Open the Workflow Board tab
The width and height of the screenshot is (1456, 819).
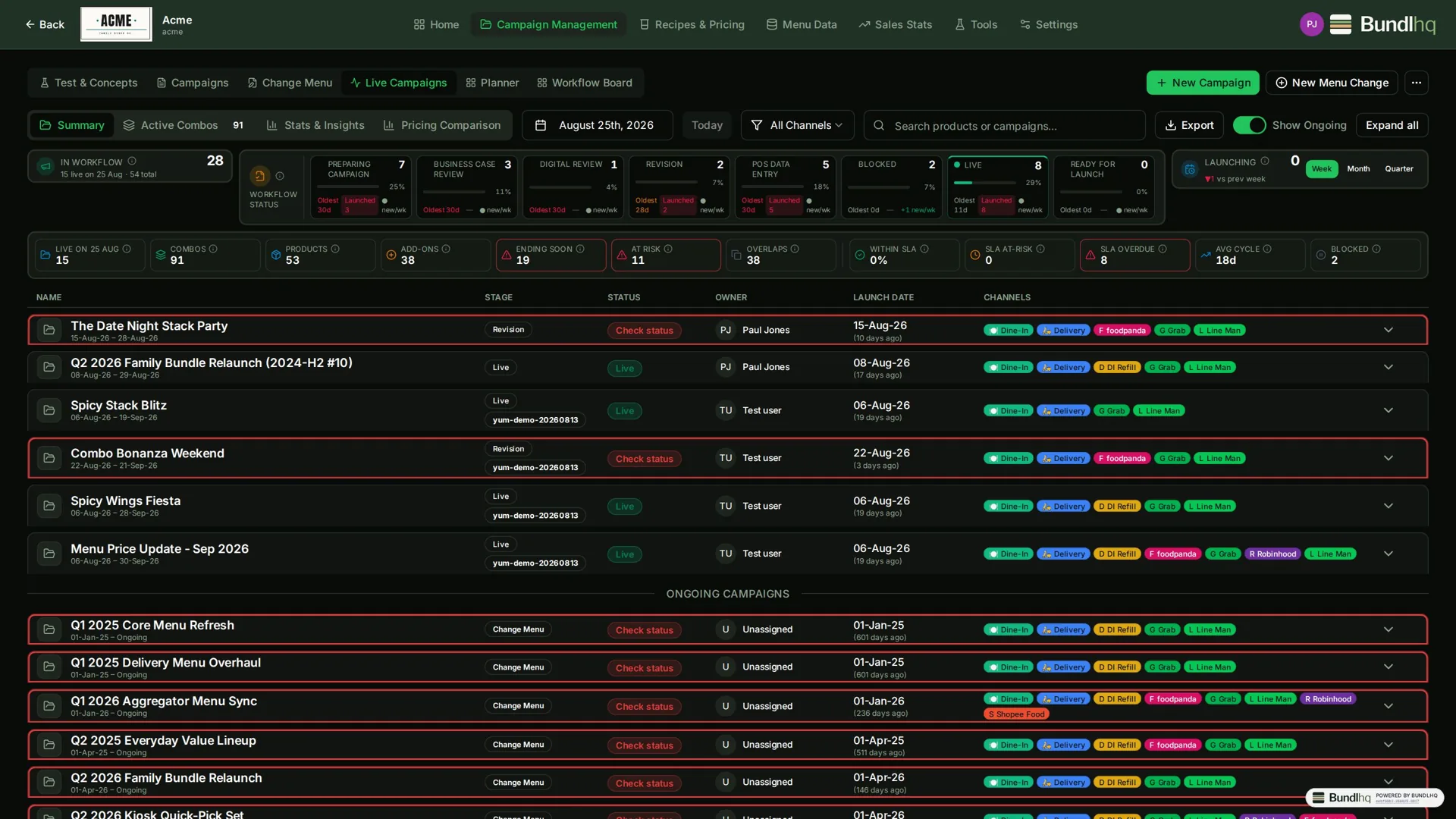(x=584, y=83)
